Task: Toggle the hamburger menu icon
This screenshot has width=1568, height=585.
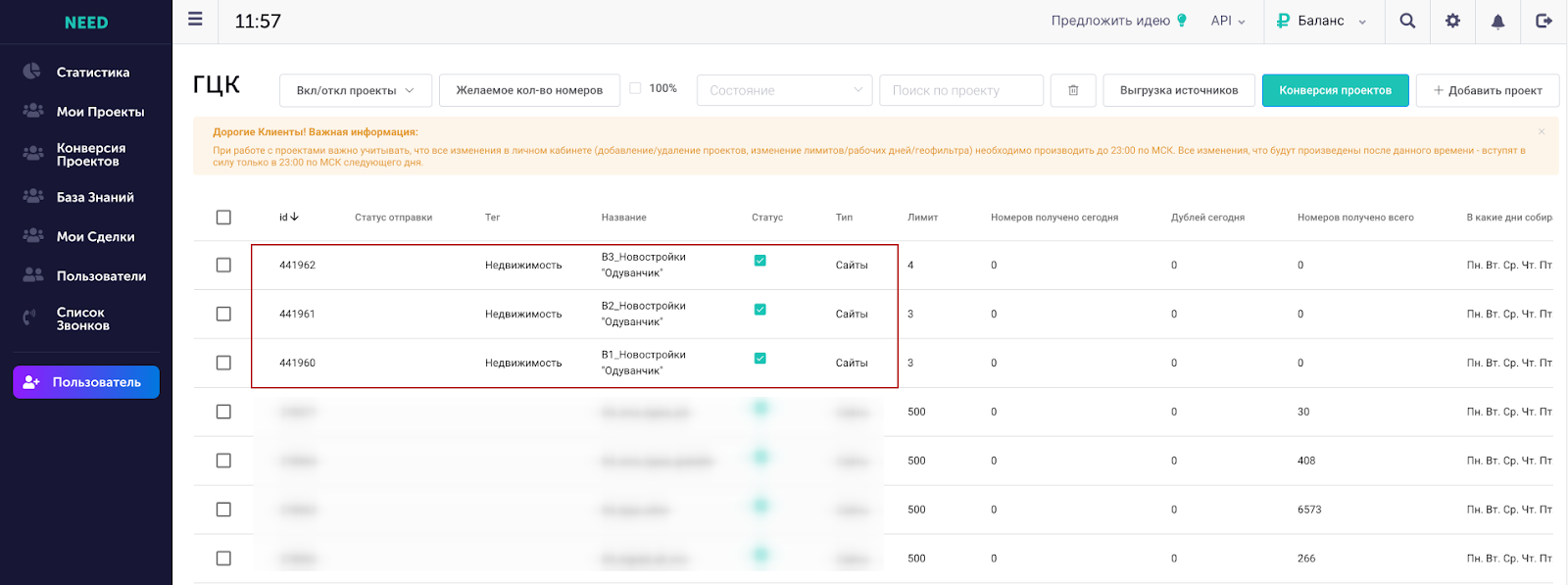Action: pos(195,19)
